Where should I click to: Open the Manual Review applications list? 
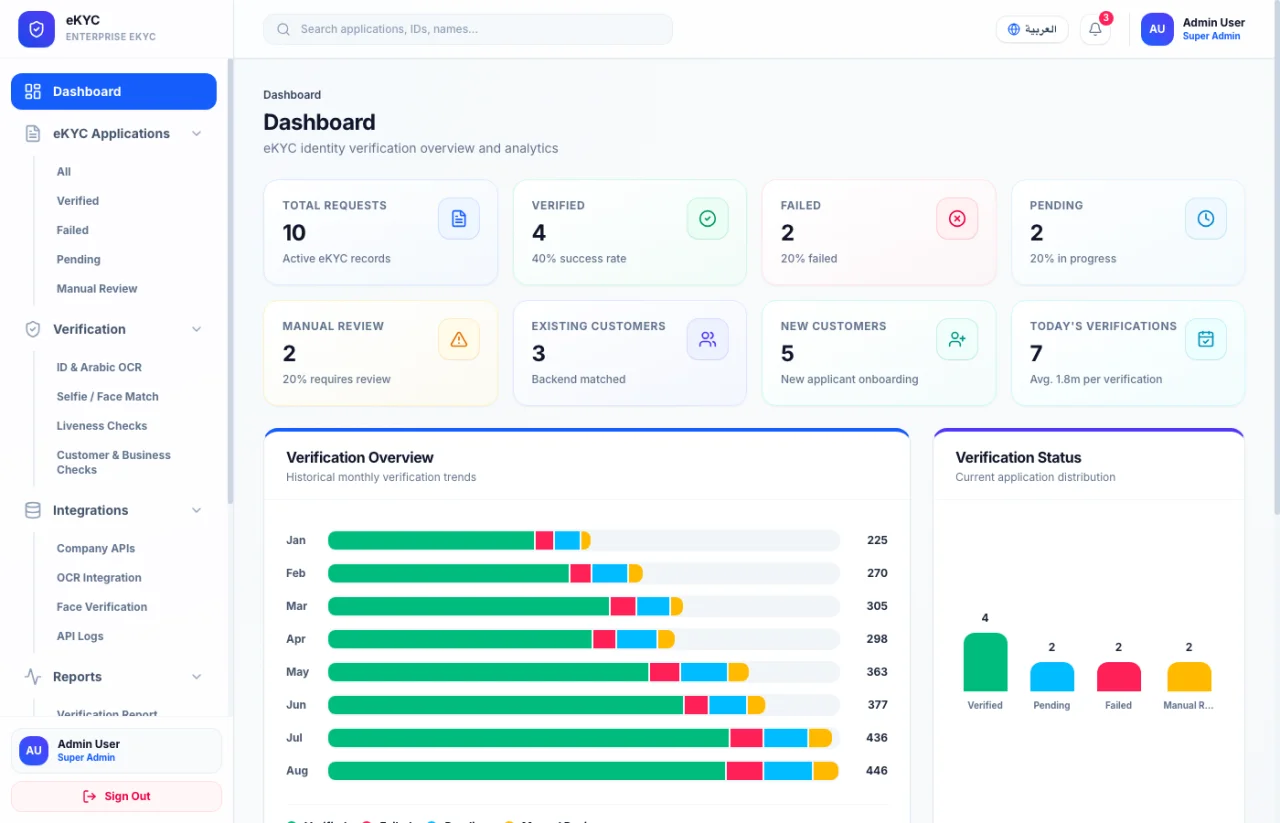97,288
